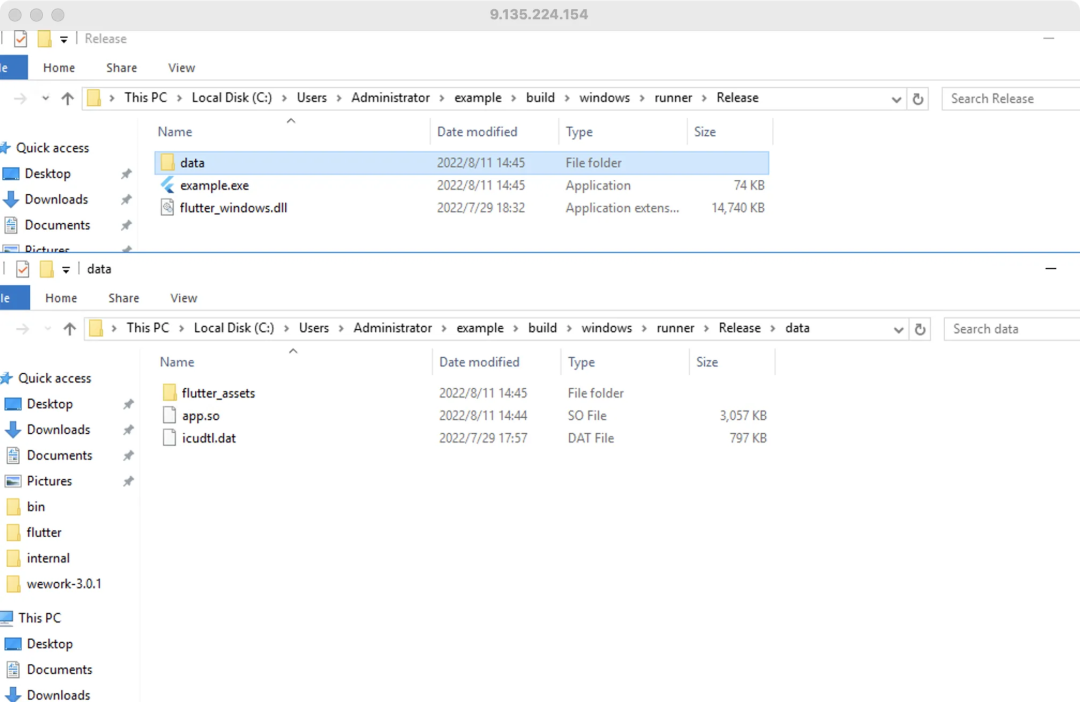The height and width of the screenshot is (702, 1080).
Task: Click New folder icon in data title bar
Action: click(x=46, y=269)
